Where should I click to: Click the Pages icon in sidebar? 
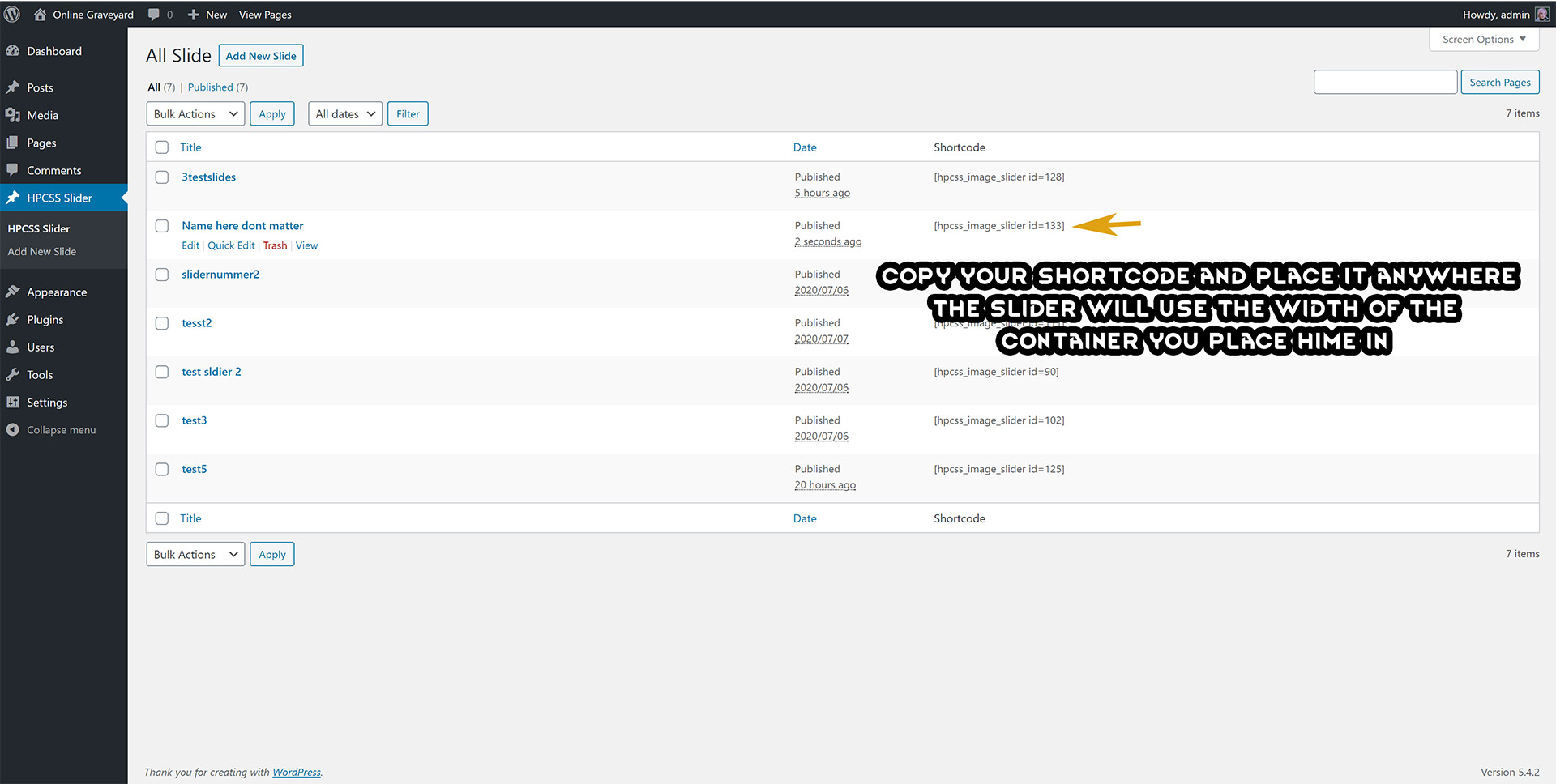pos(13,143)
